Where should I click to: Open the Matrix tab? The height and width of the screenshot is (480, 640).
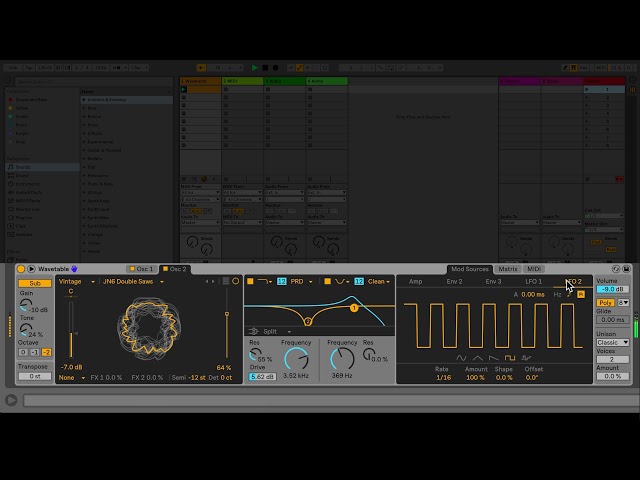(x=508, y=269)
